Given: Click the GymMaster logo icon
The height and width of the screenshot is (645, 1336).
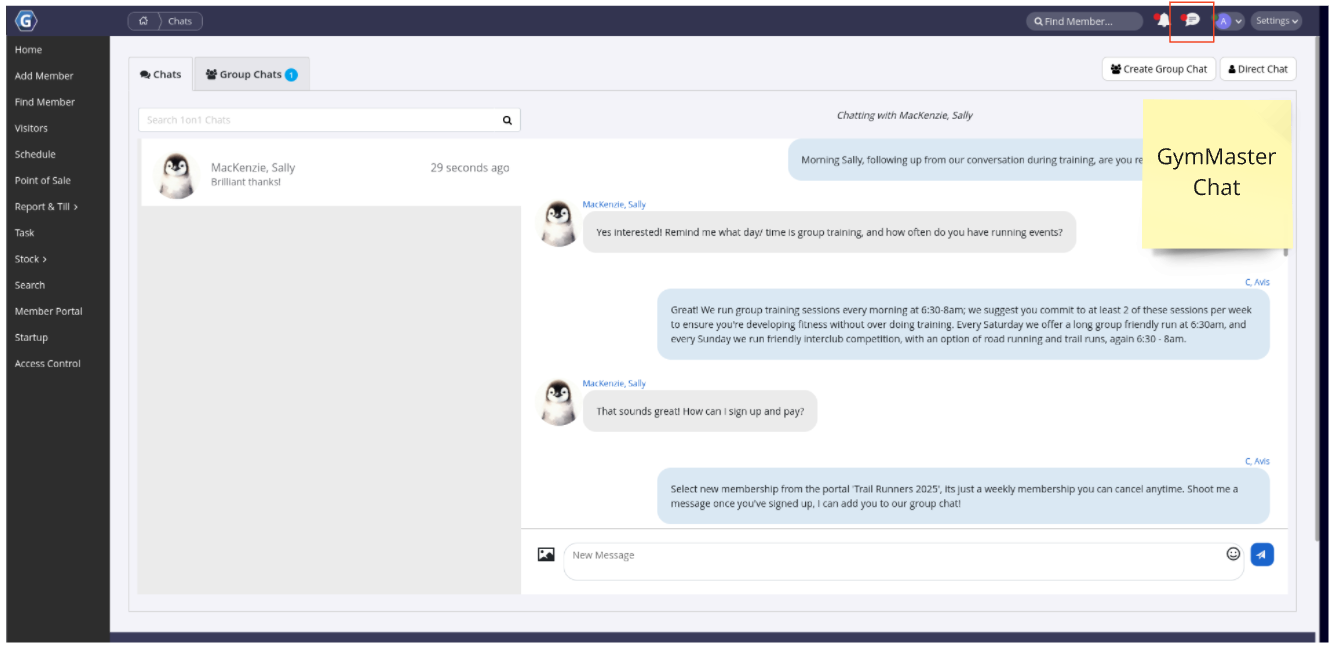Looking at the screenshot, I should (x=27, y=21).
